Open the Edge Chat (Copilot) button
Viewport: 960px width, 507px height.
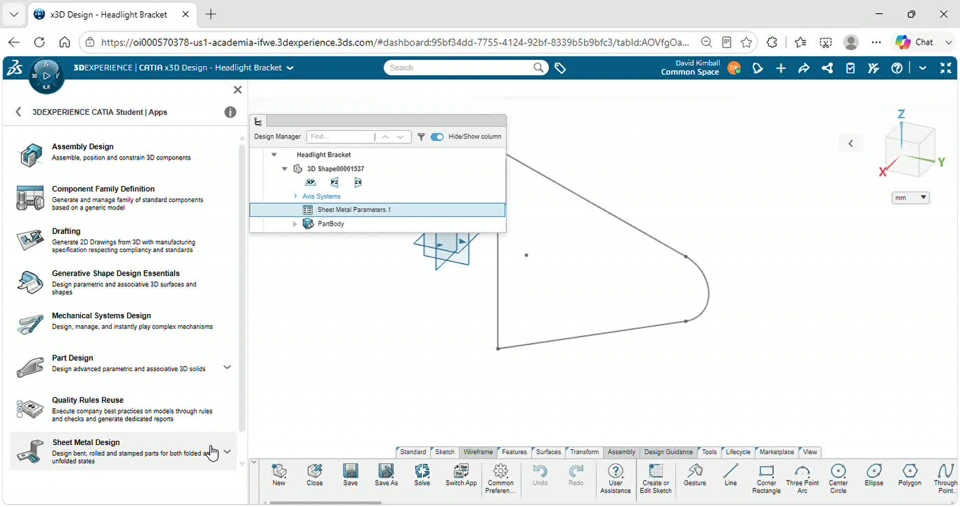(x=915, y=42)
